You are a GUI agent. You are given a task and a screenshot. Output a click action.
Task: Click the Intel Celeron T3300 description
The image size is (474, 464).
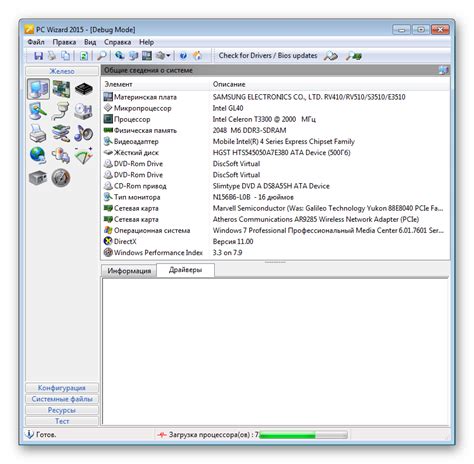[264, 119]
